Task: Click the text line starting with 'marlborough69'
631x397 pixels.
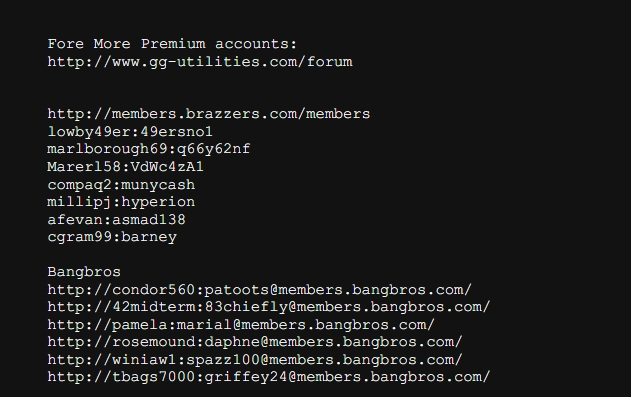Action: (x=148, y=149)
